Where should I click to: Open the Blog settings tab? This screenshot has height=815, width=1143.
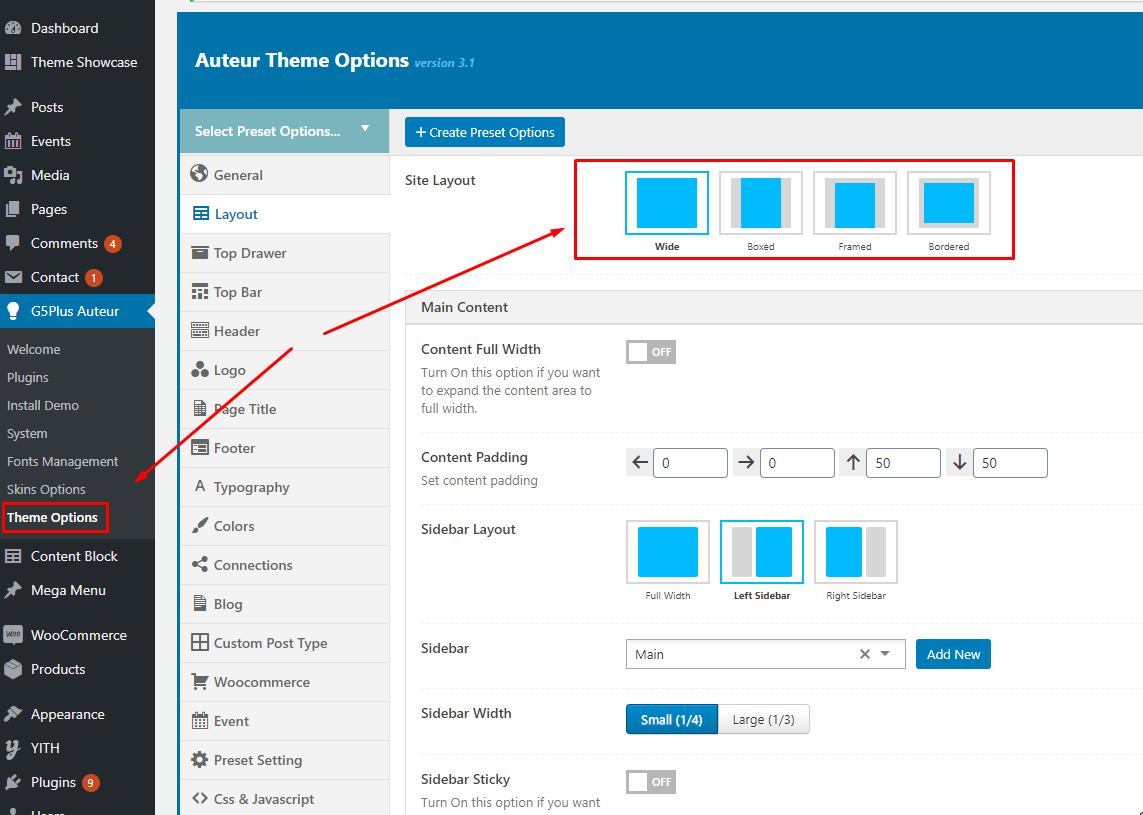coord(284,604)
